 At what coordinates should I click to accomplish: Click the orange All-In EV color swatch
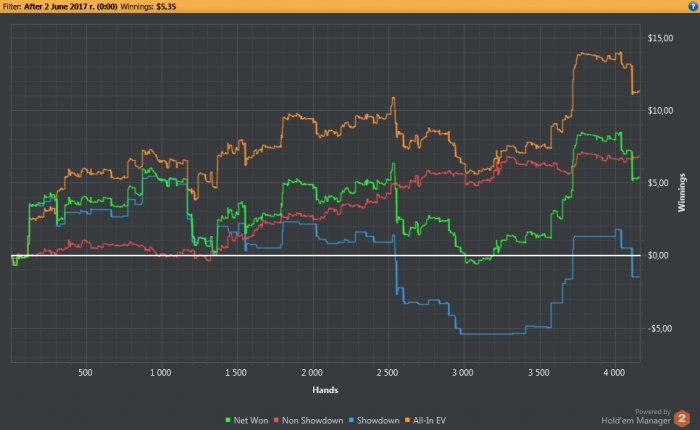point(407,421)
